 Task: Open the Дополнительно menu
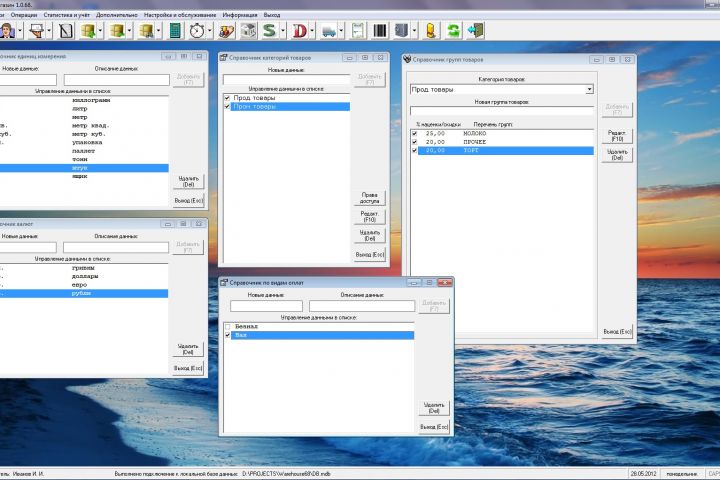click(117, 15)
